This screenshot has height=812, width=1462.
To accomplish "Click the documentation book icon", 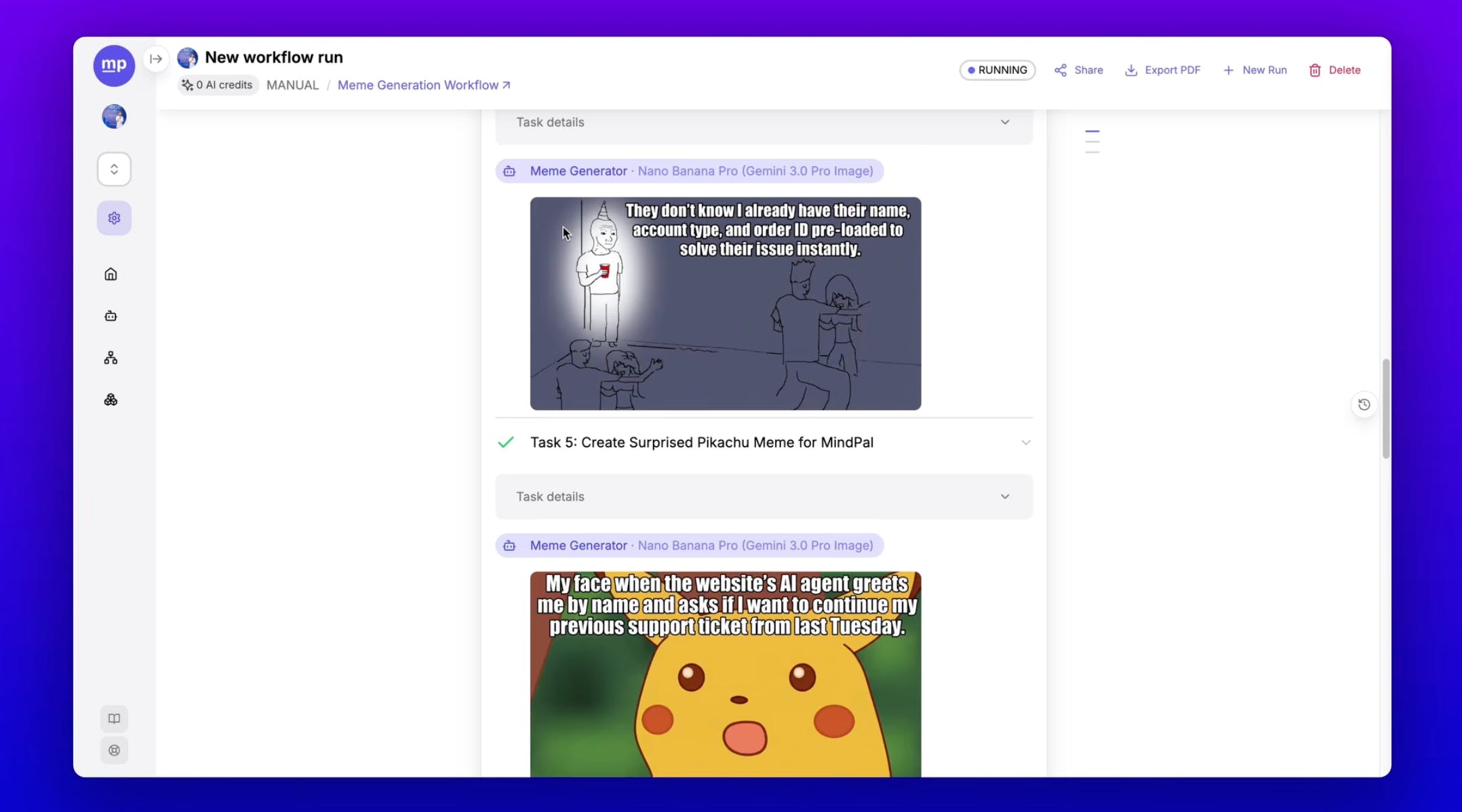I will click(114, 718).
